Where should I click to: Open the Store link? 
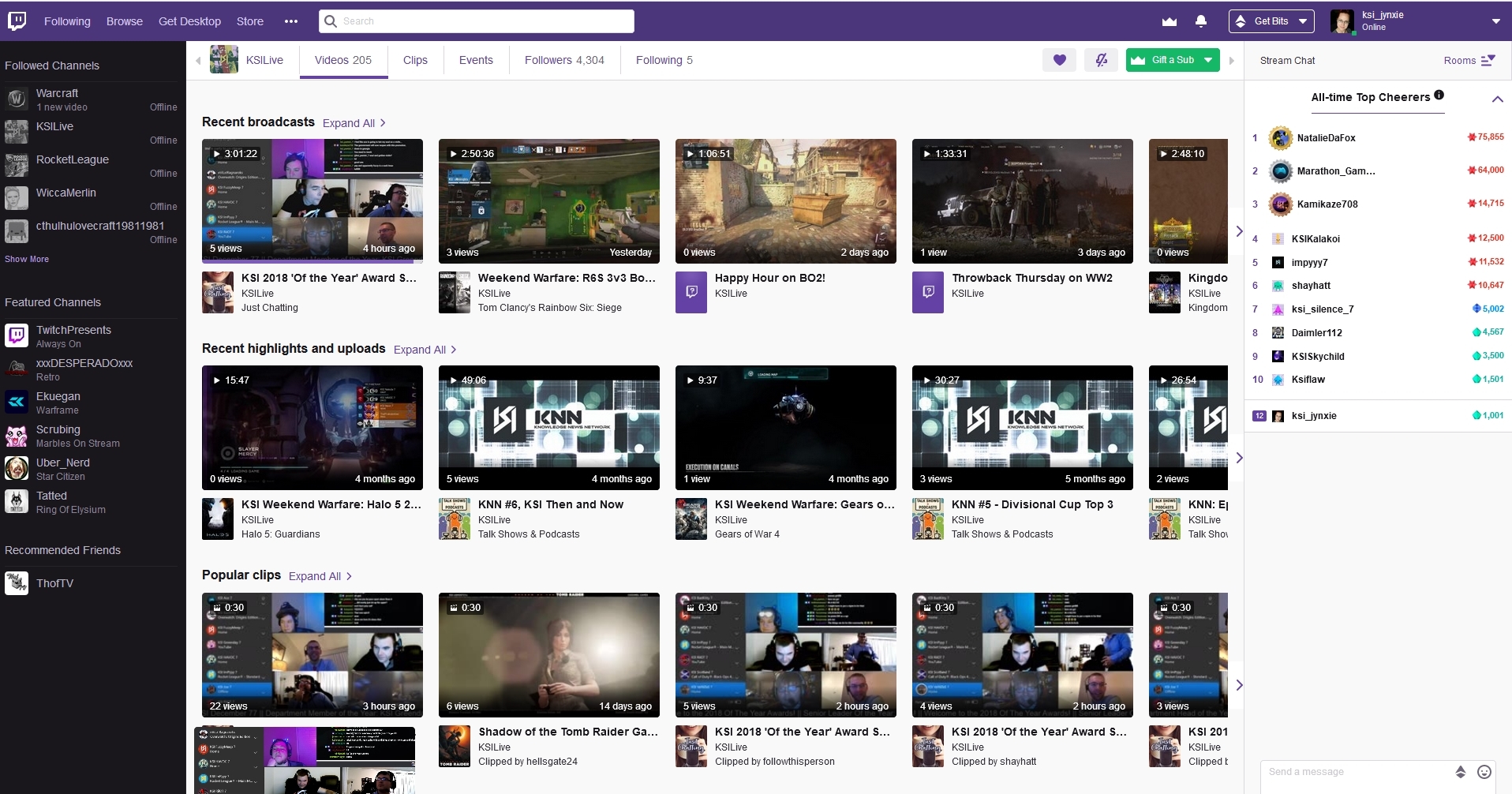click(250, 21)
